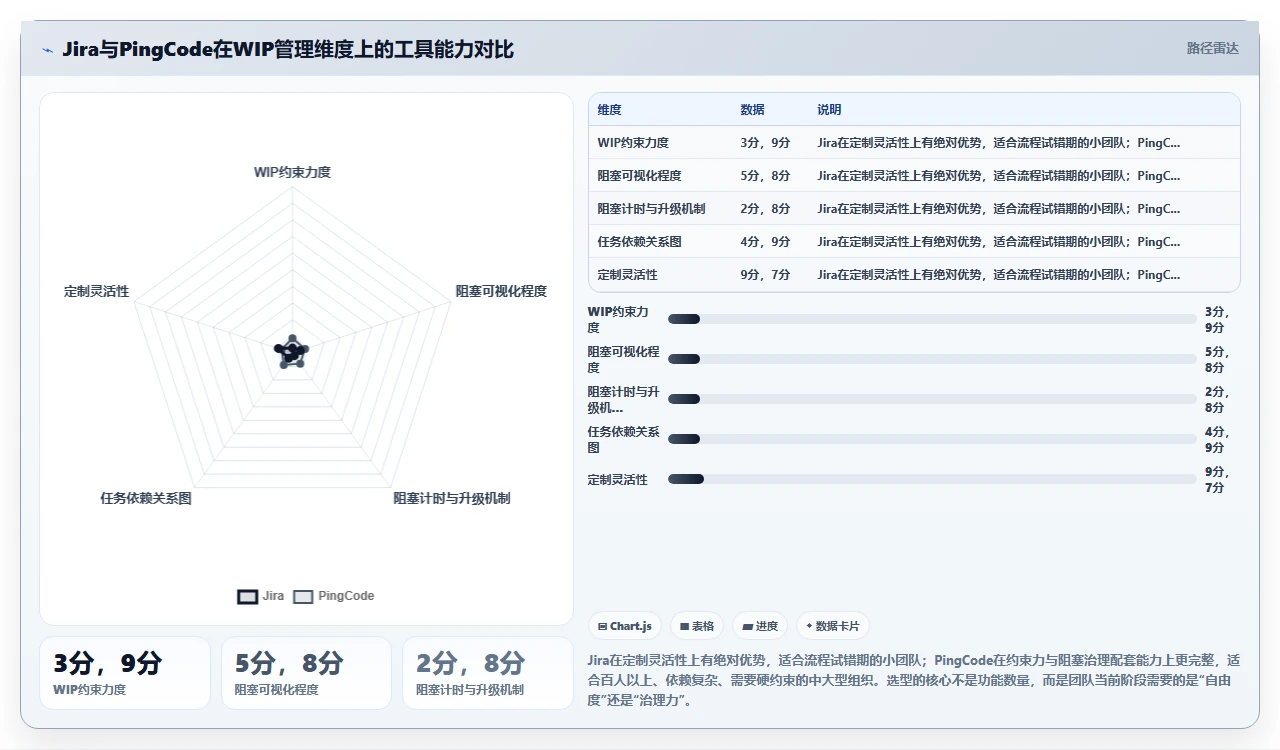The width and height of the screenshot is (1280, 750).
Task: Click the "任务依赖关系图" axis label on the radar chart
Action: (146, 498)
